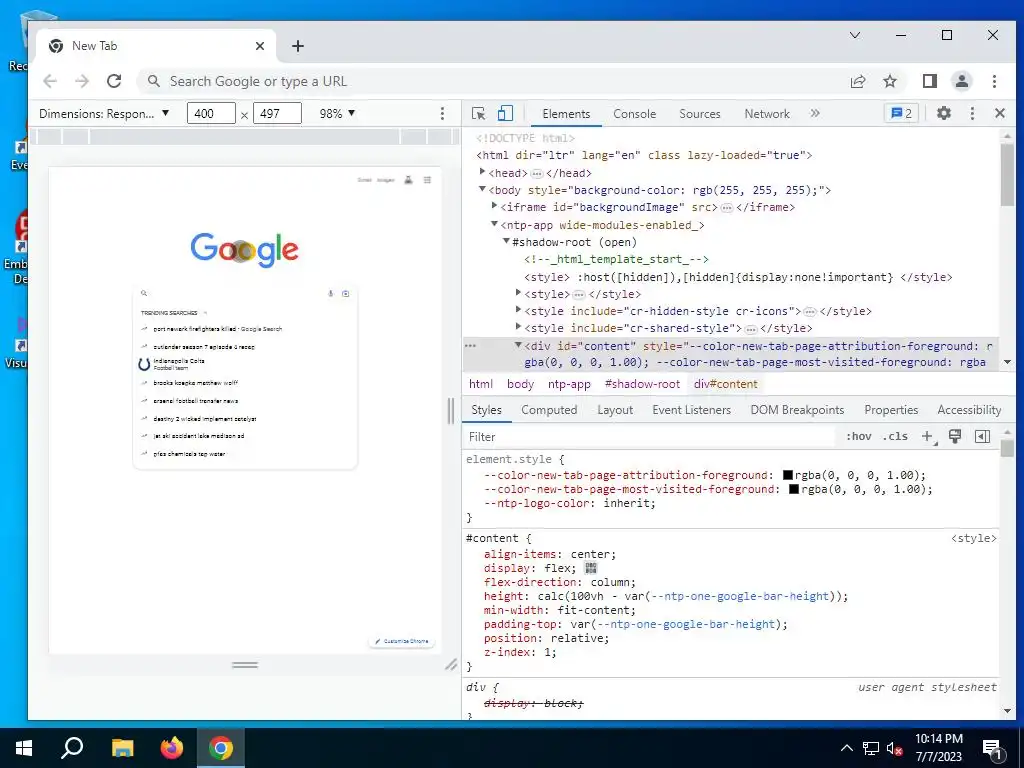Open Windows taskbar search
The height and width of the screenshot is (768, 1024).
pos(72,748)
